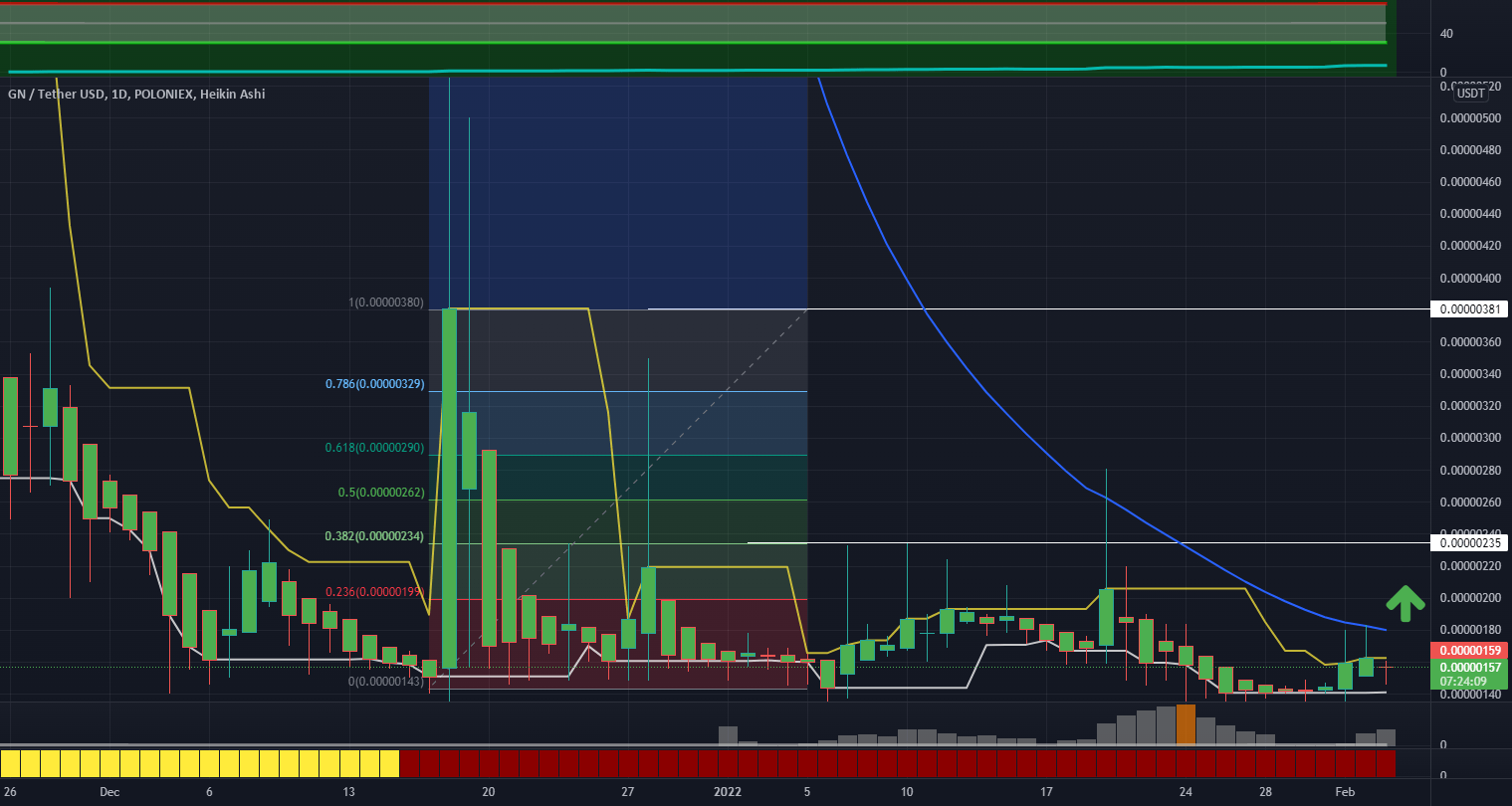Click the Dec label on time axis
Viewport: 1512px width, 806px height.
pos(109,792)
